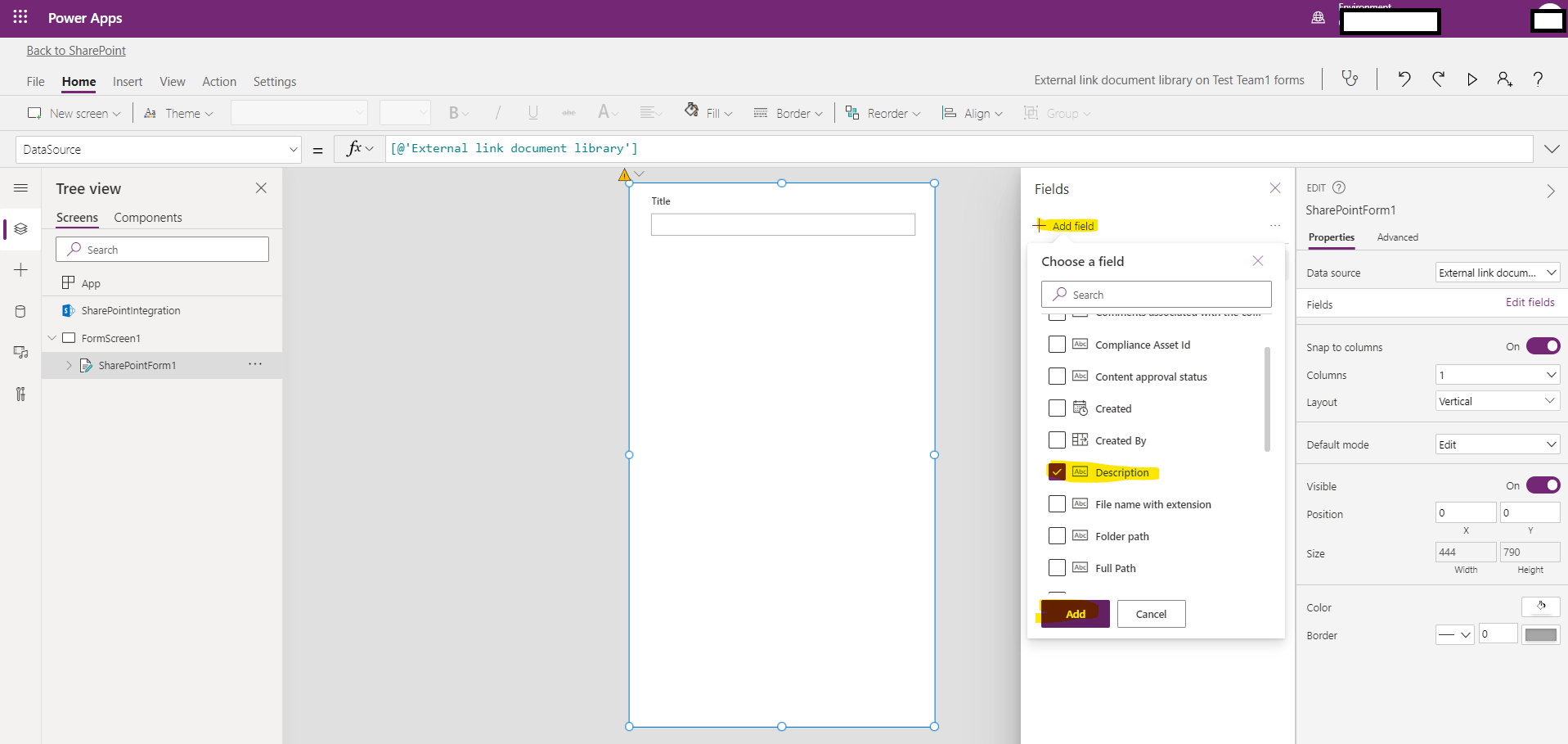The height and width of the screenshot is (744, 1568).
Task: Click the fx formula button
Action: point(359,149)
